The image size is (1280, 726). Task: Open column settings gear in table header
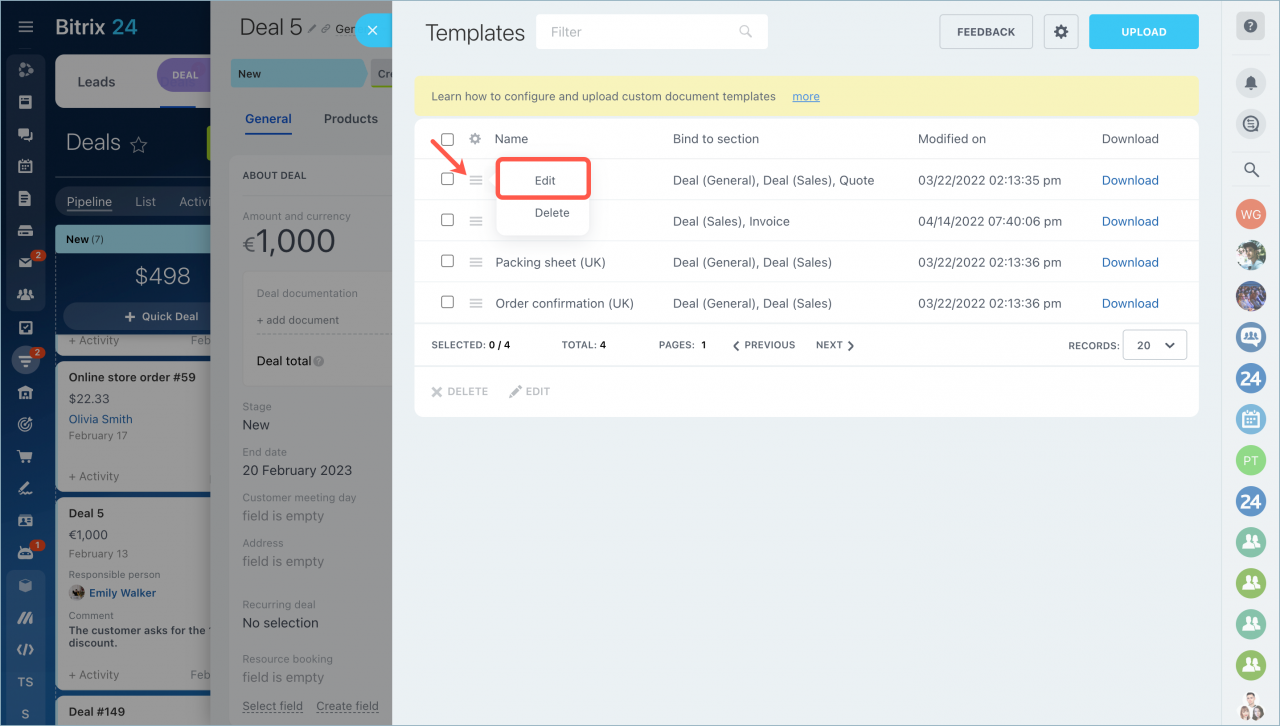coord(475,139)
